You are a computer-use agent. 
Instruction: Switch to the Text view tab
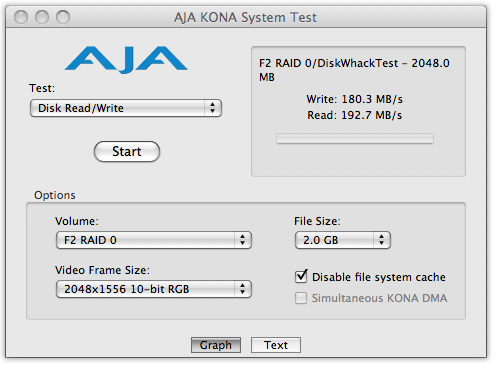(276, 345)
